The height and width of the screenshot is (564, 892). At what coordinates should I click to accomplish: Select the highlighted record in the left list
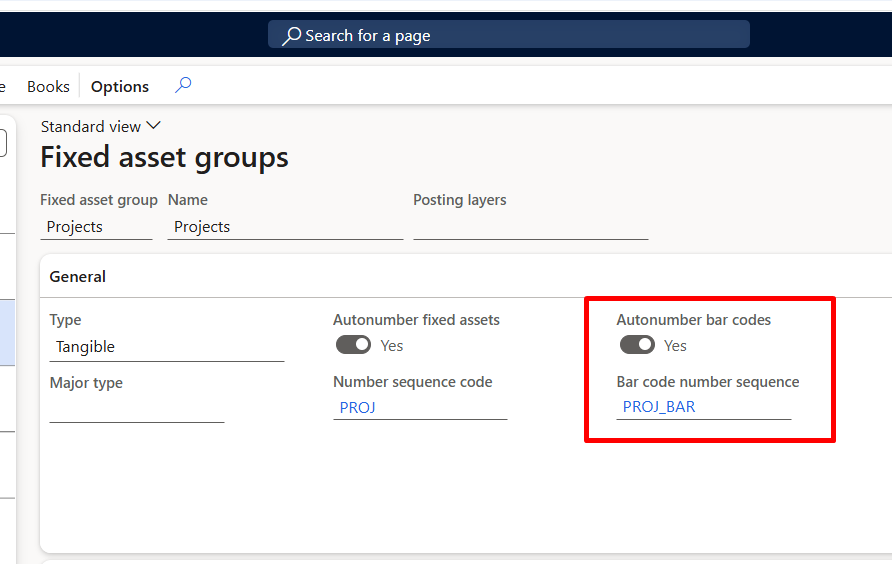coord(7,332)
